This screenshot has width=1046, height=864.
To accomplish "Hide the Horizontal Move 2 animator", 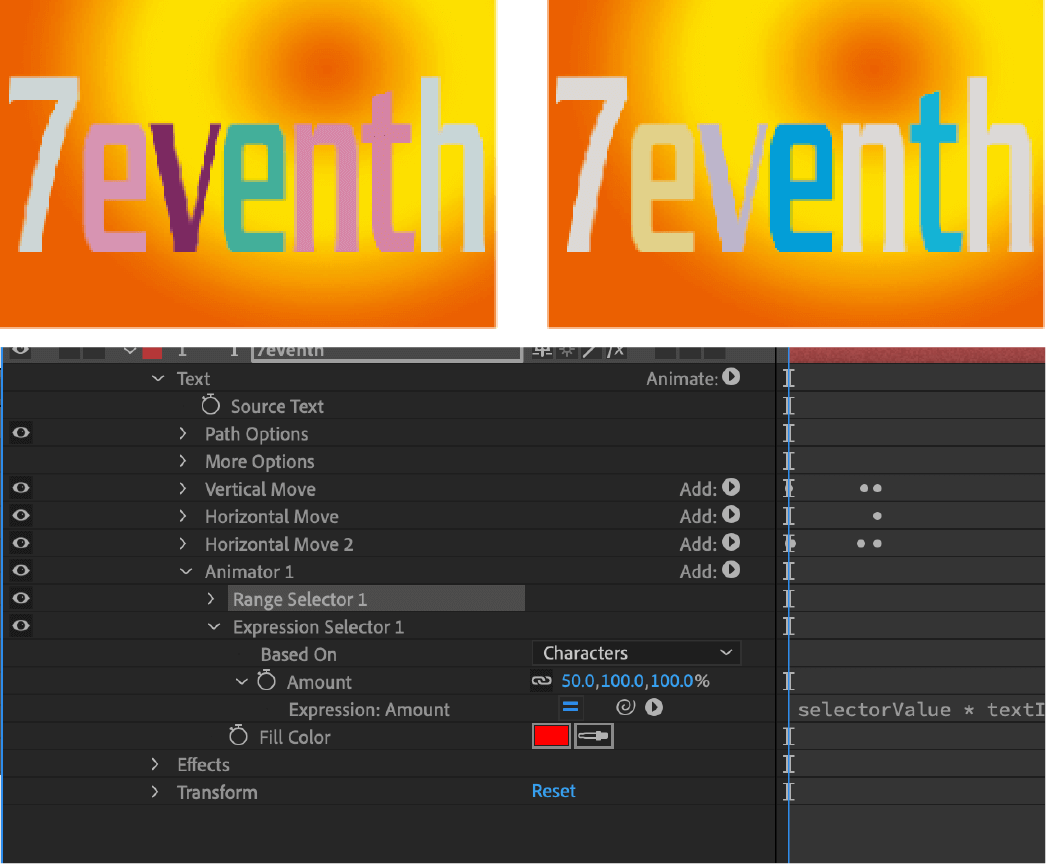I will click(x=23, y=543).
